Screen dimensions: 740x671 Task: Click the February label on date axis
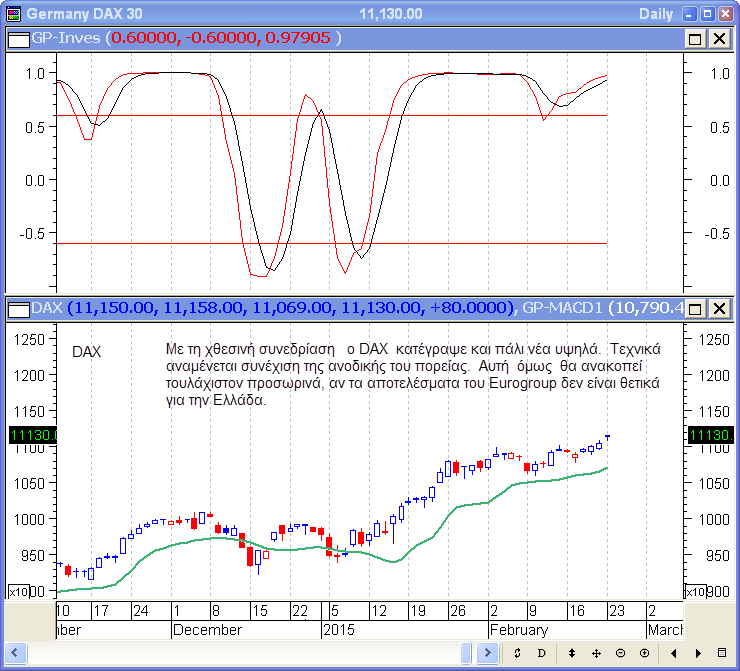[519, 630]
